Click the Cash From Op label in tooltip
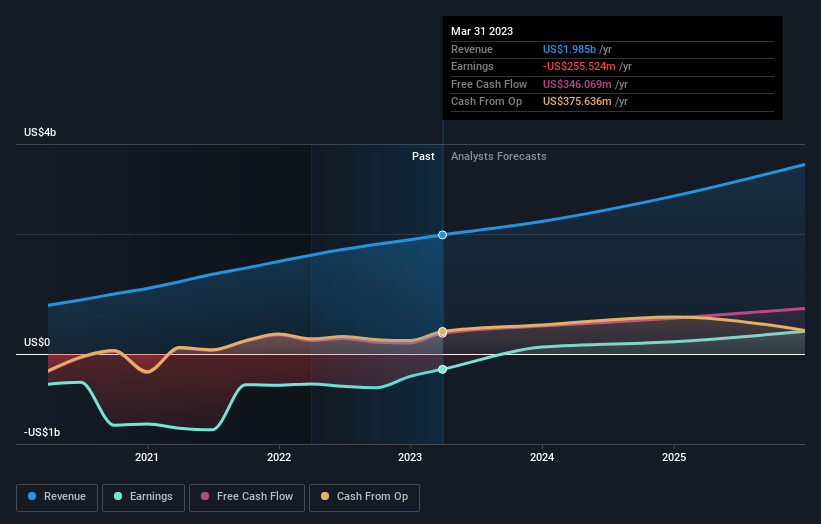The height and width of the screenshot is (524, 821). pyautogui.click(x=486, y=102)
